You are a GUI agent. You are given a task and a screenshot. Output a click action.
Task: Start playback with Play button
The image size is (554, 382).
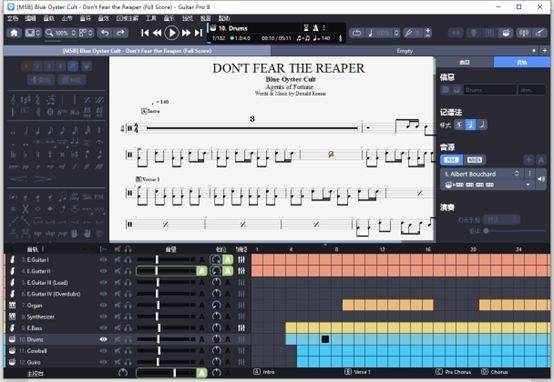[x=172, y=33]
